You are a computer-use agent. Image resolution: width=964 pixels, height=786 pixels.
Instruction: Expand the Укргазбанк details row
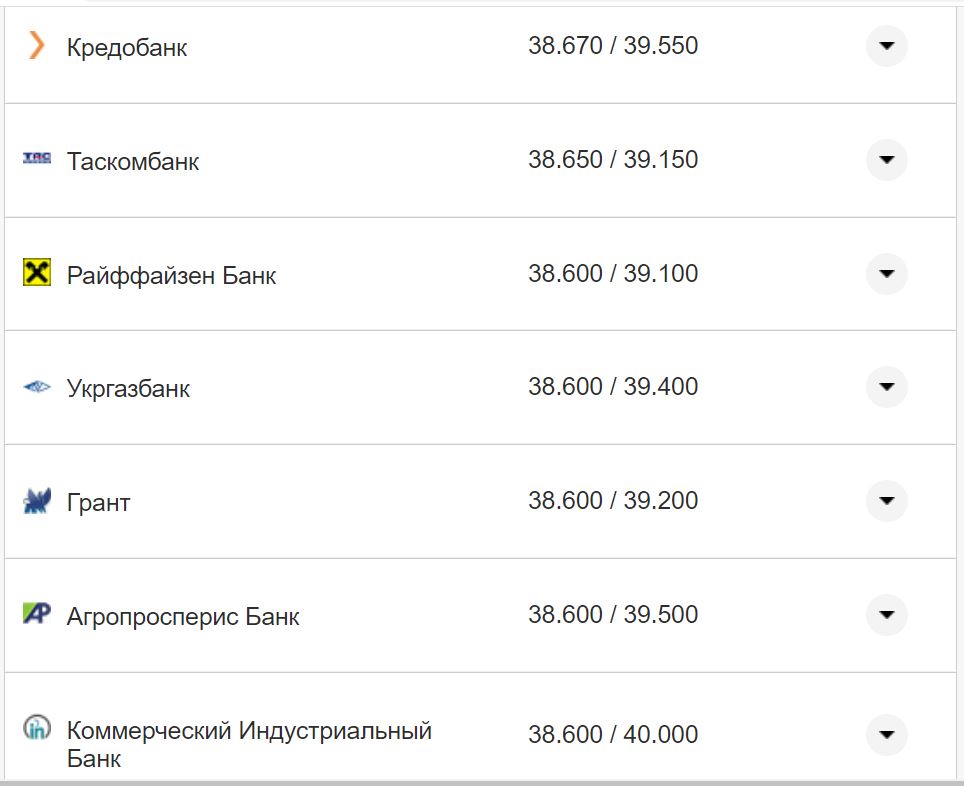pos(886,387)
